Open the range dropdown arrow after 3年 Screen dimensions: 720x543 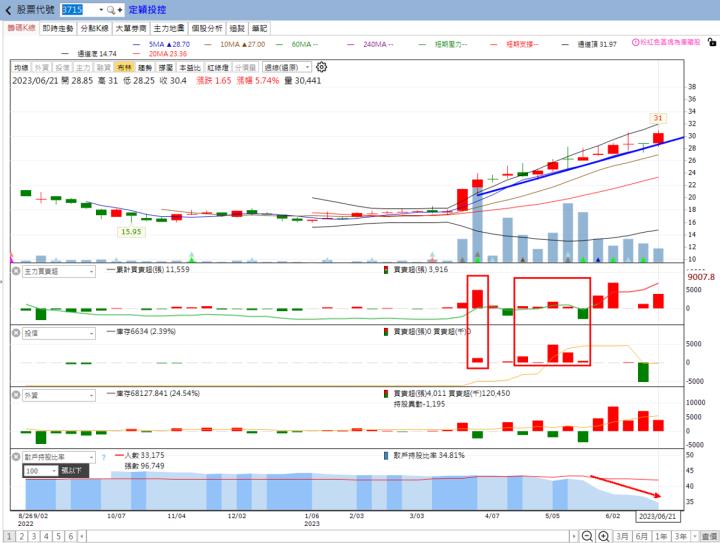pyautogui.click(x=694, y=536)
